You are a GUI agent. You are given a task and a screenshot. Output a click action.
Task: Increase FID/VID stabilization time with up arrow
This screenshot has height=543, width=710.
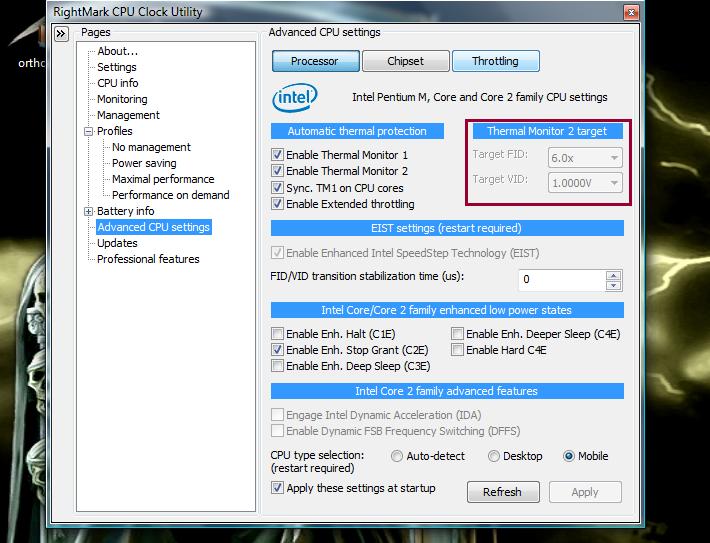614,275
